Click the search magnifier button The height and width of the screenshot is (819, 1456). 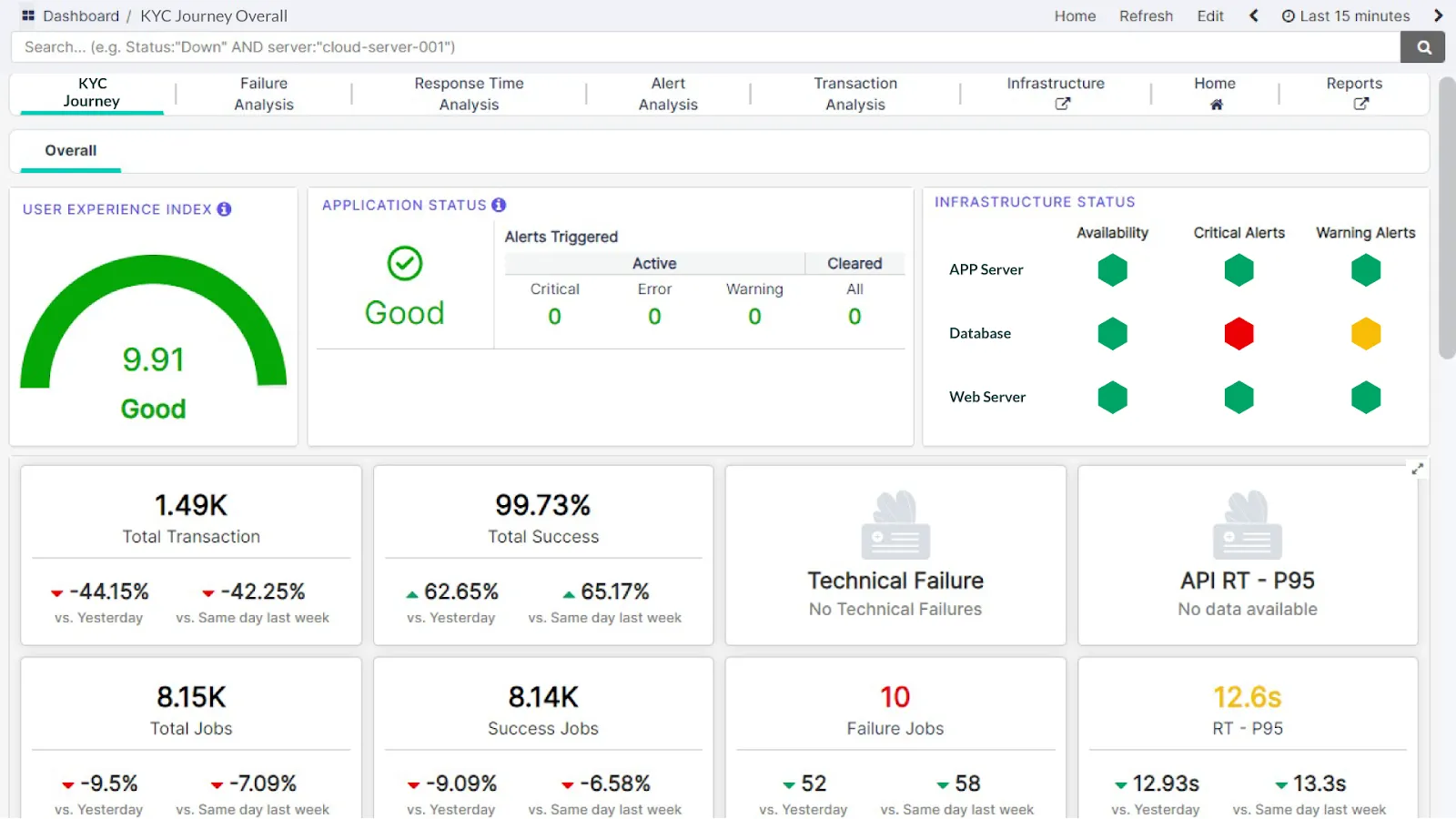pos(1423,47)
